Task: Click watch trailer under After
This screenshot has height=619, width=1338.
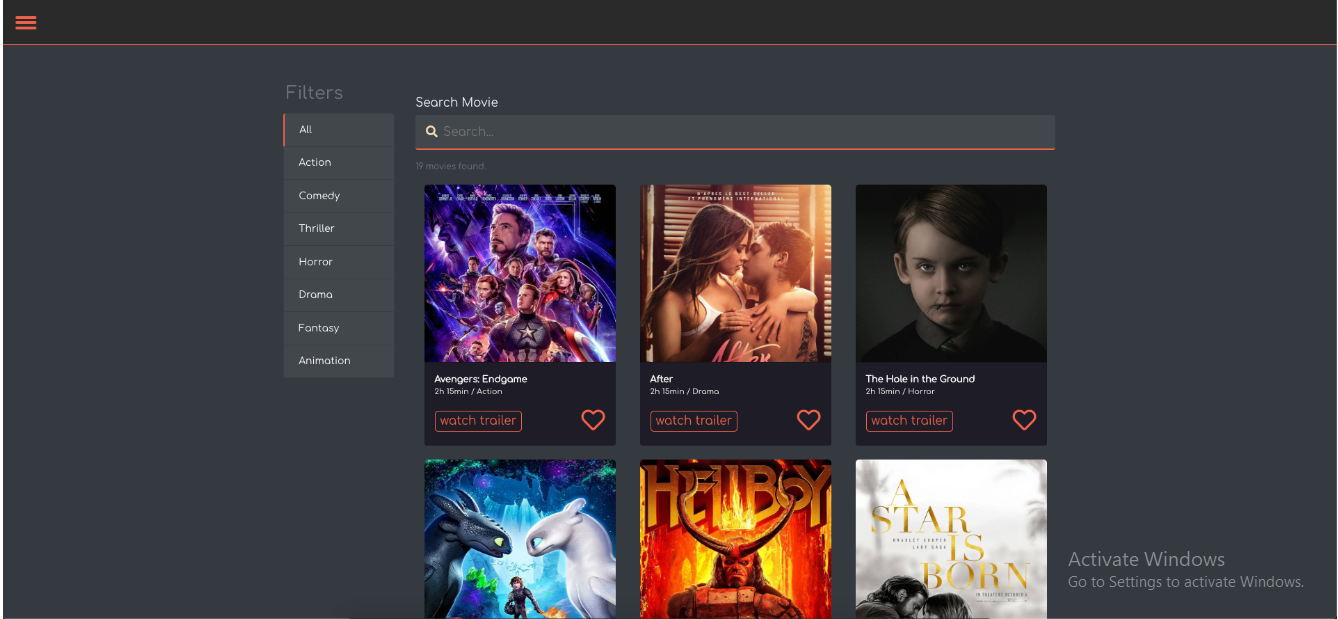Action: tap(693, 421)
